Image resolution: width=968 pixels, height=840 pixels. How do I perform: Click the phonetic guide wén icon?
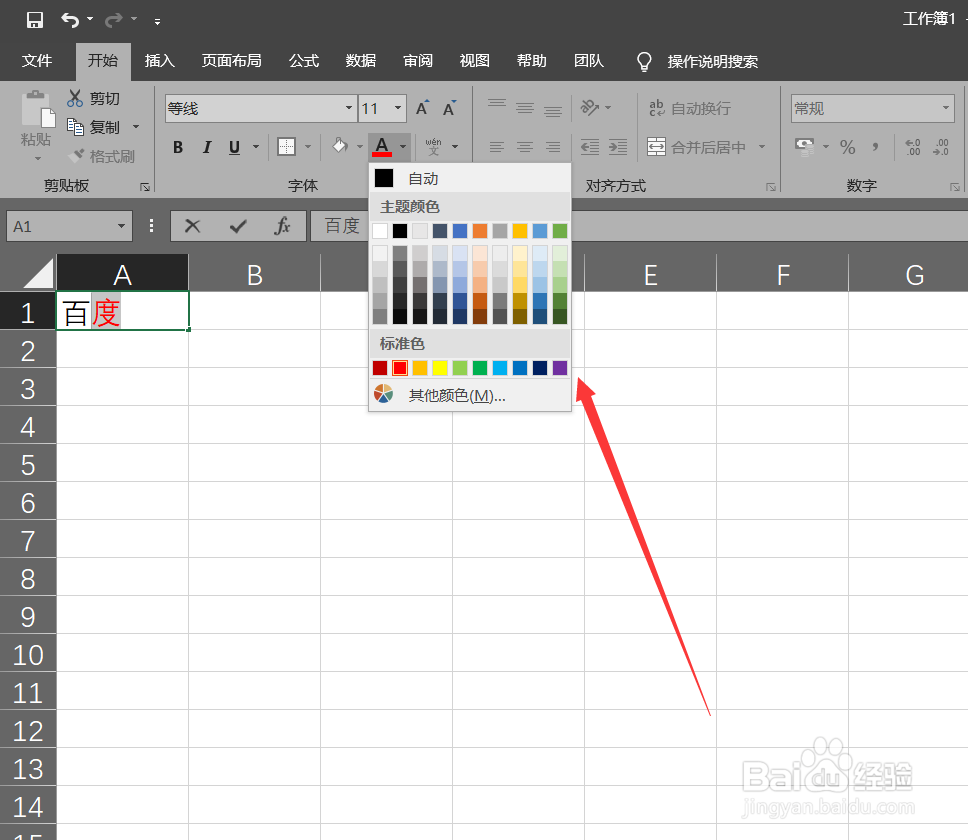(433, 146)
